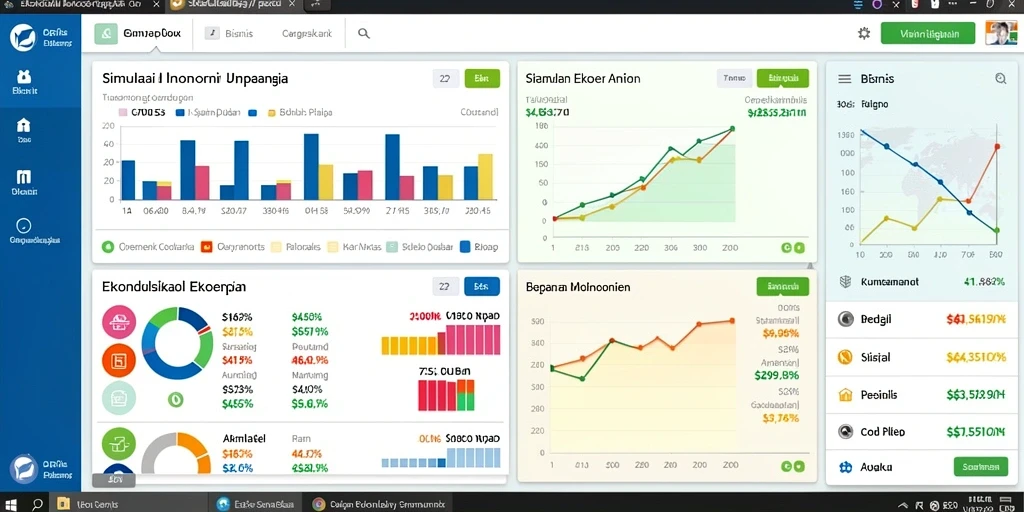Click the pink legend color swatch
The image size is (1024, 512).
122,112
